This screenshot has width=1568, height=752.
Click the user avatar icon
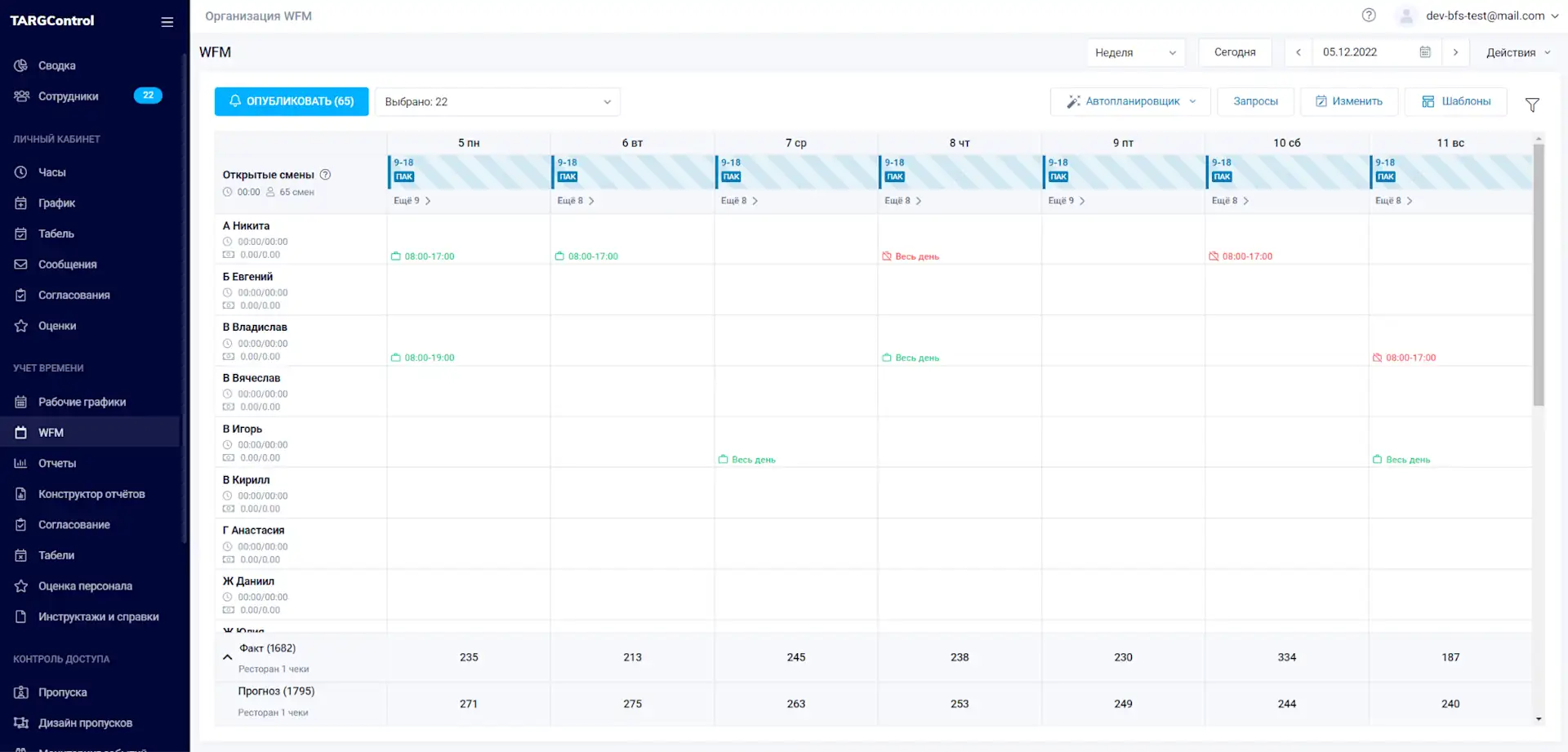pyautogui.click(x=1405, y=16)
